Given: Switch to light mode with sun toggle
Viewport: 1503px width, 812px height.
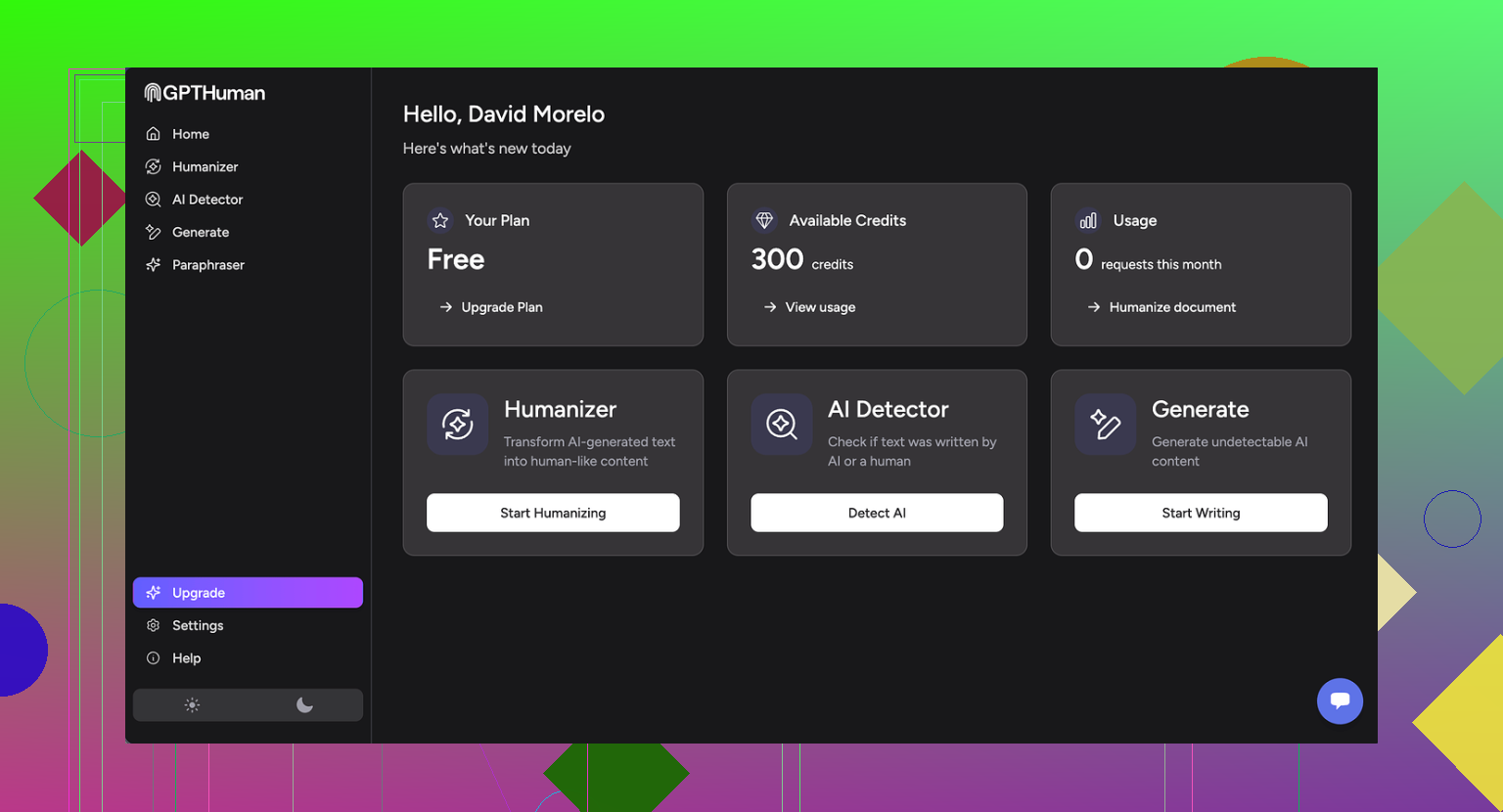Looking at the screenshot, I should [192, 705].
